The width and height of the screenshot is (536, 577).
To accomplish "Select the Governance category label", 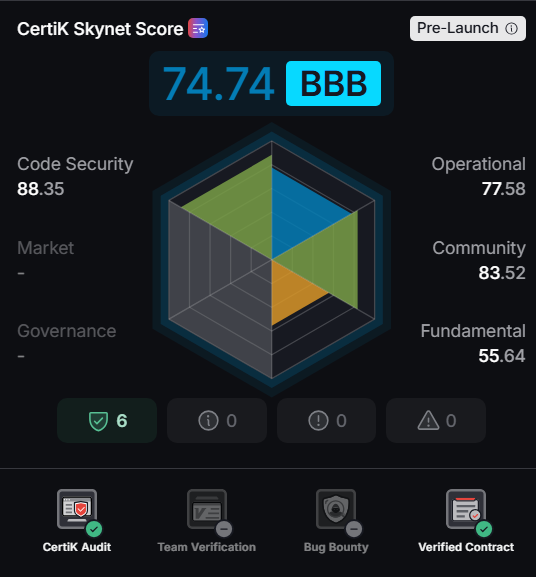I will click(67, 331).
